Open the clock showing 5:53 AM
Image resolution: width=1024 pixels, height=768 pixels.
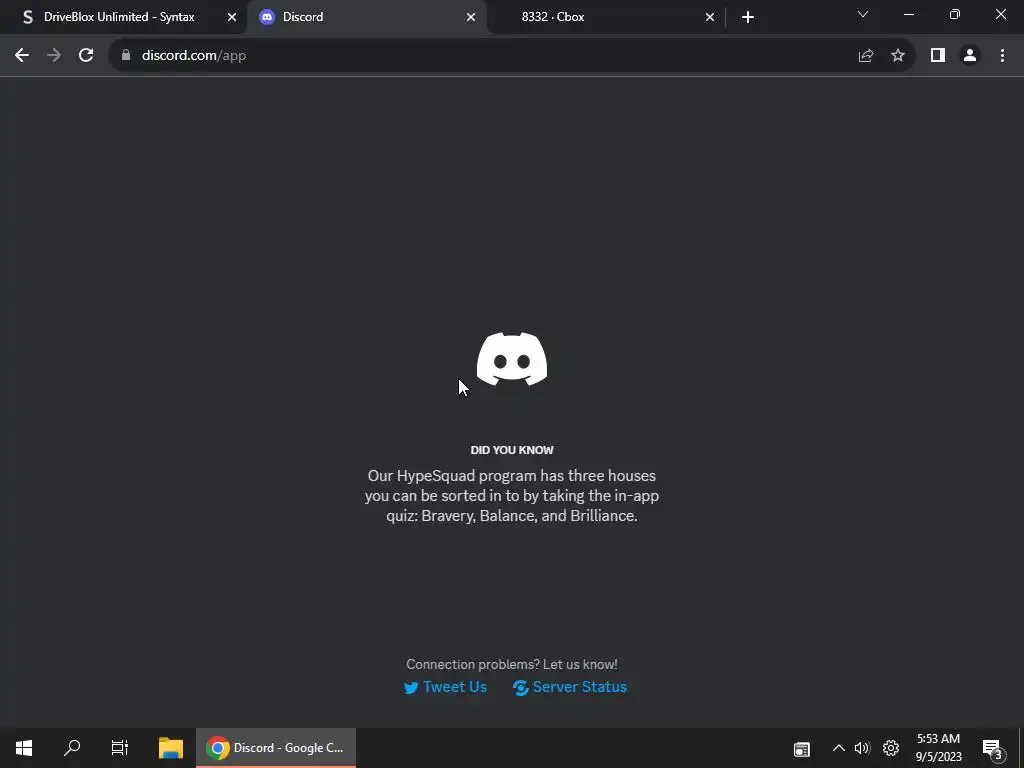938,748
